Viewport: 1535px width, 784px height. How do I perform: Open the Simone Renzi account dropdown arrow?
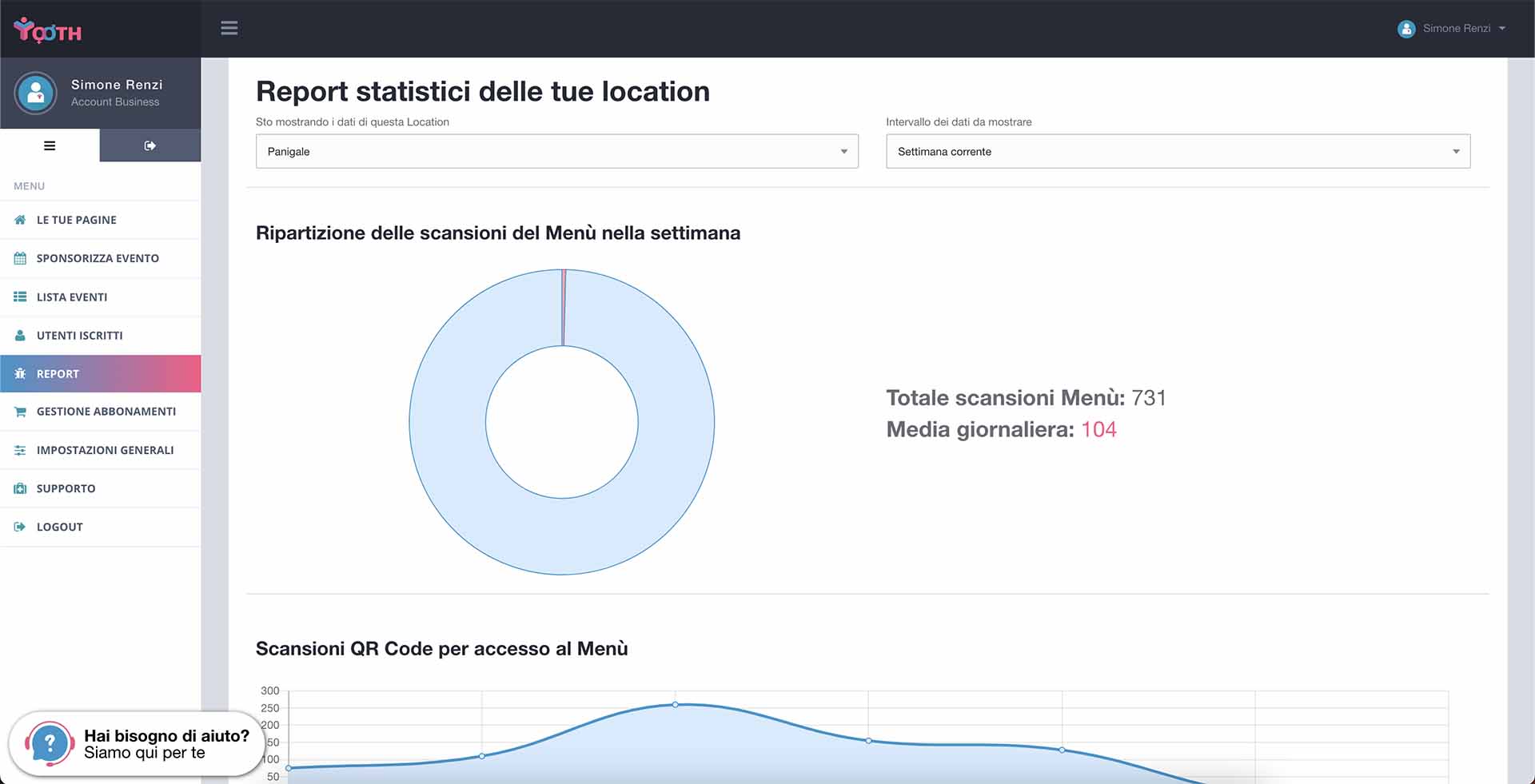[x=1502, y=28]
